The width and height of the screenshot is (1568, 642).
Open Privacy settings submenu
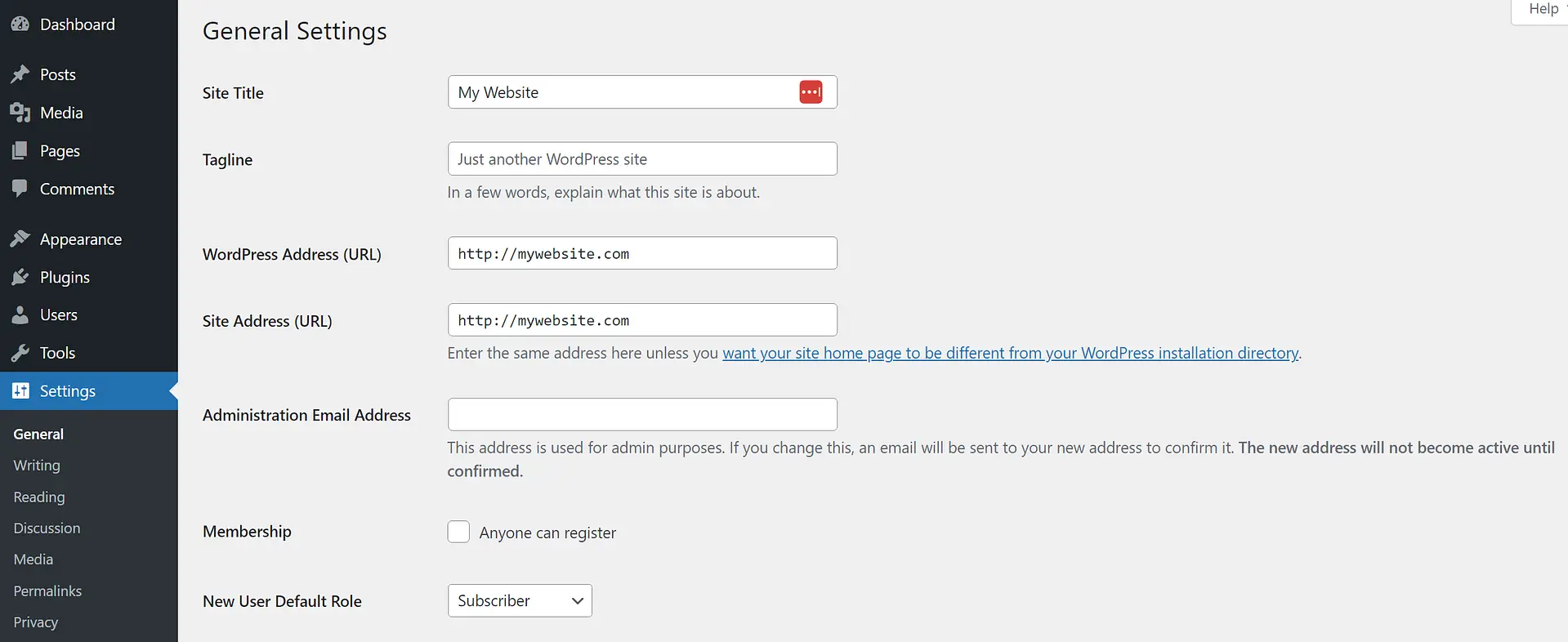[x=36, y=622]
